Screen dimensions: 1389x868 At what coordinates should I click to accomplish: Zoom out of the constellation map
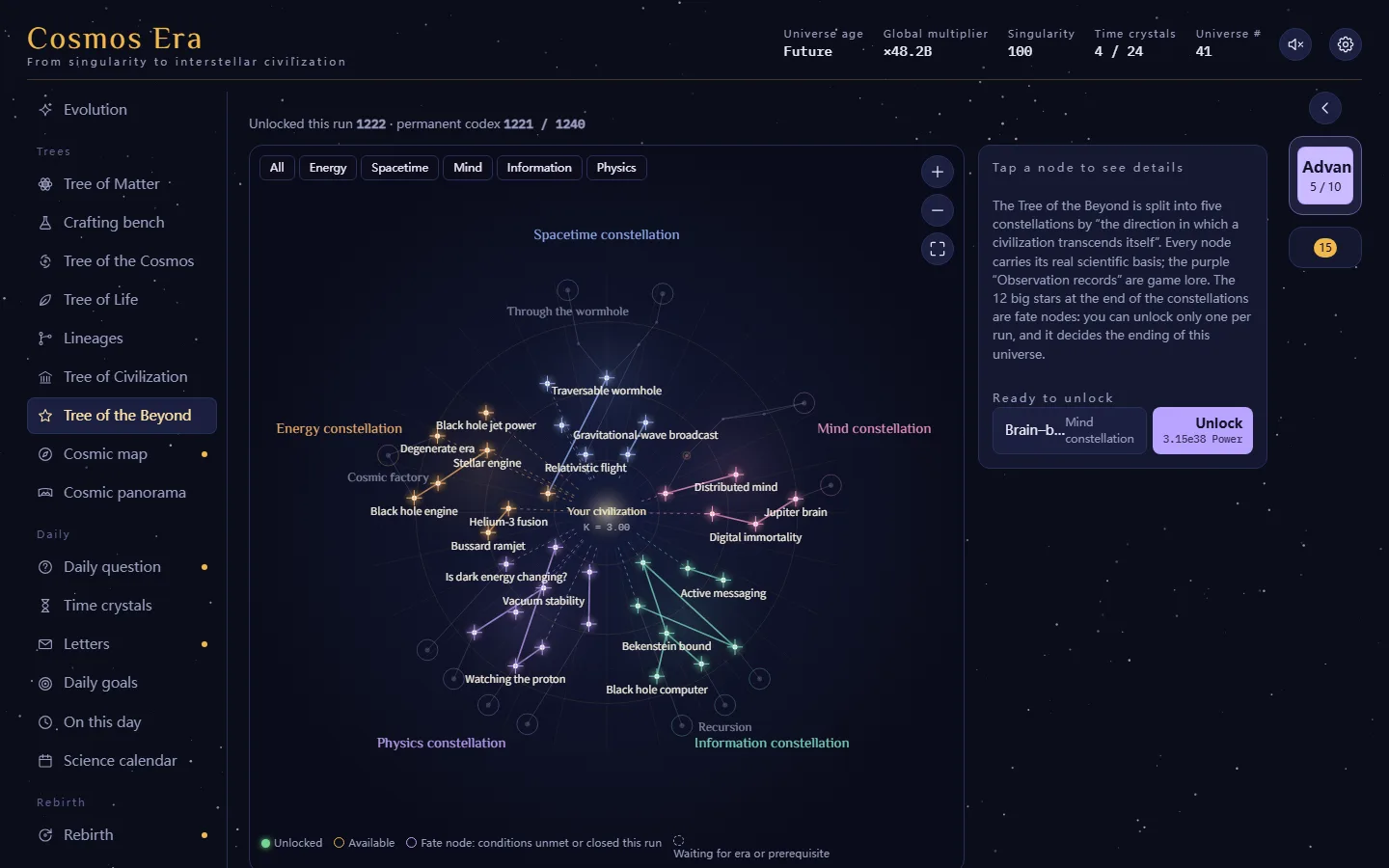tap(938, 210)
